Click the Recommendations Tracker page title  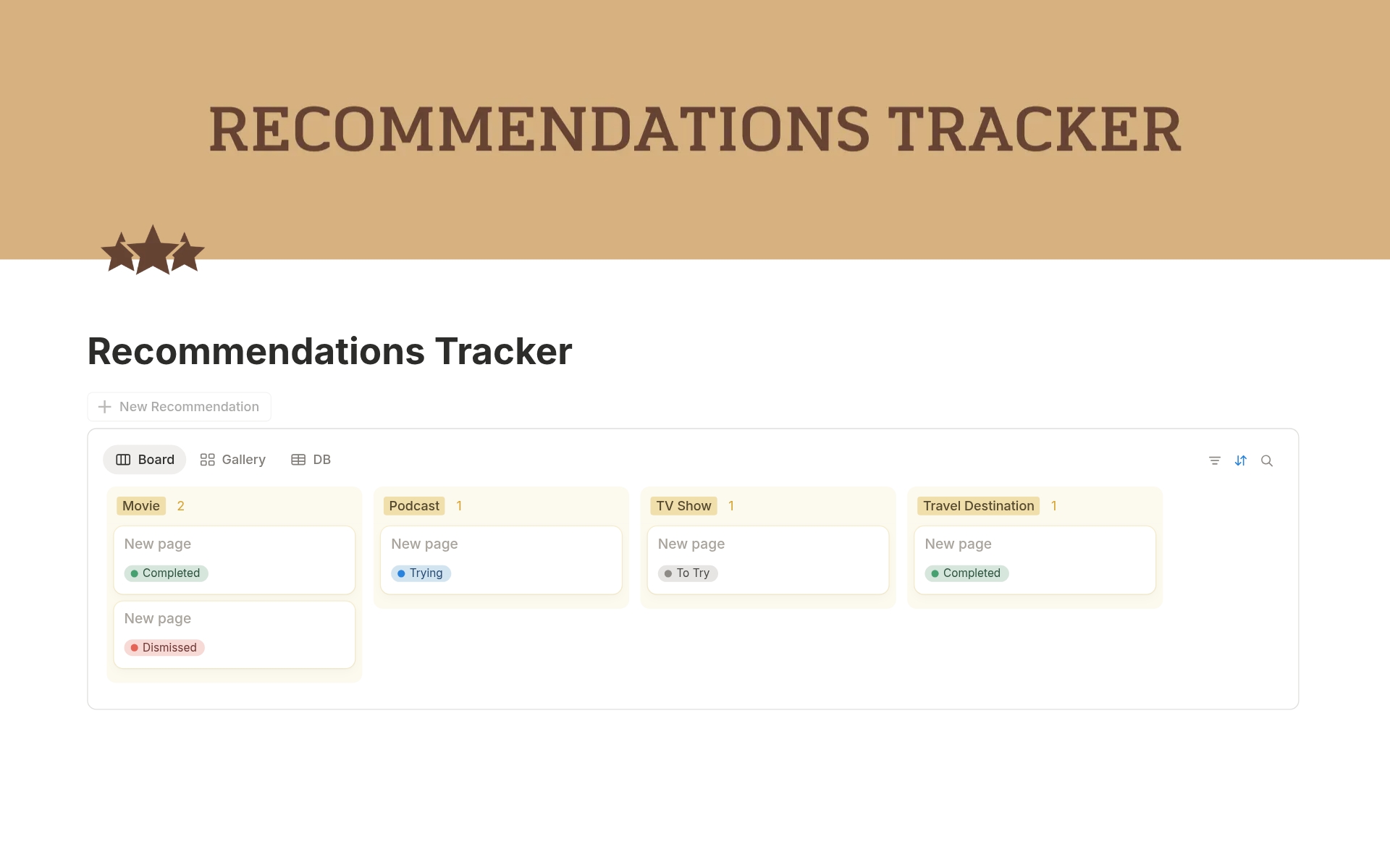329,352
